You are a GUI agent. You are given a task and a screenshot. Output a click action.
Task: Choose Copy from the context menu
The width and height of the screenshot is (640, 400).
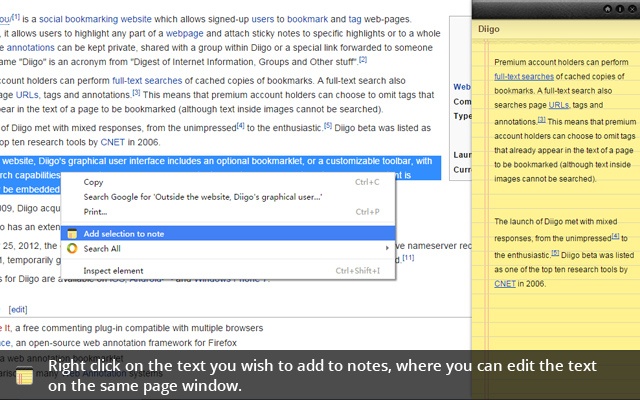point(228,182)
